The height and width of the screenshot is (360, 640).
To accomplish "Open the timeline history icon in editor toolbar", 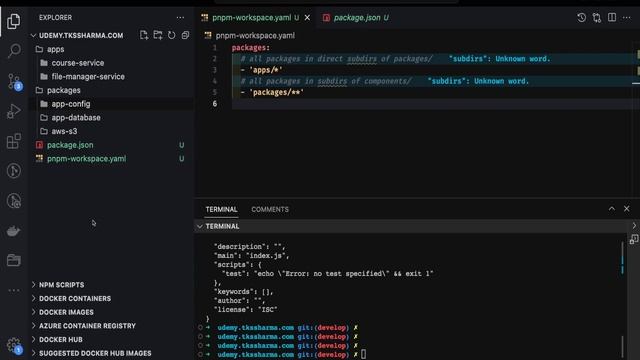I will [x=581, y=18].
